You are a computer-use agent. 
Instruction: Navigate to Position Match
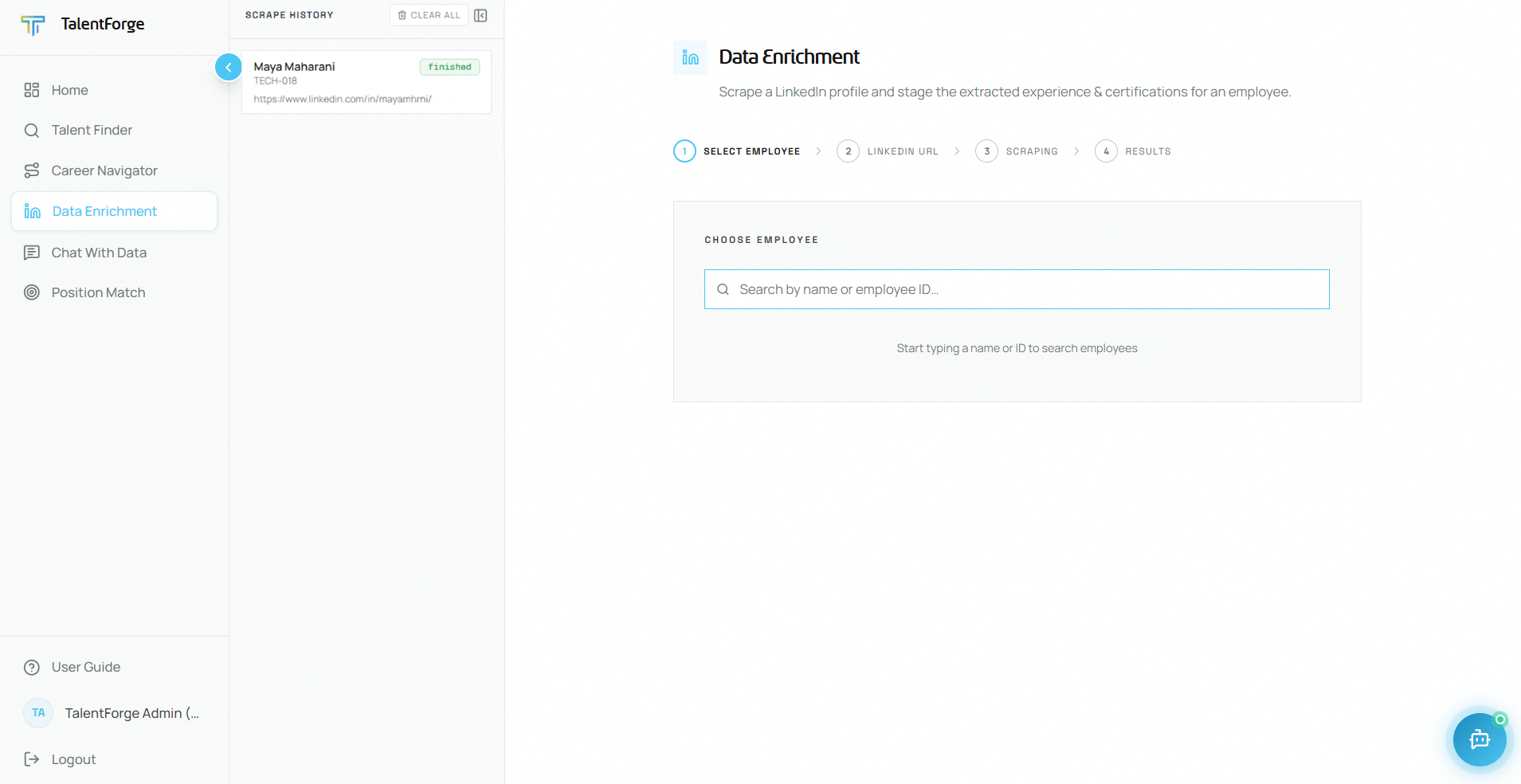pos(98,292)
